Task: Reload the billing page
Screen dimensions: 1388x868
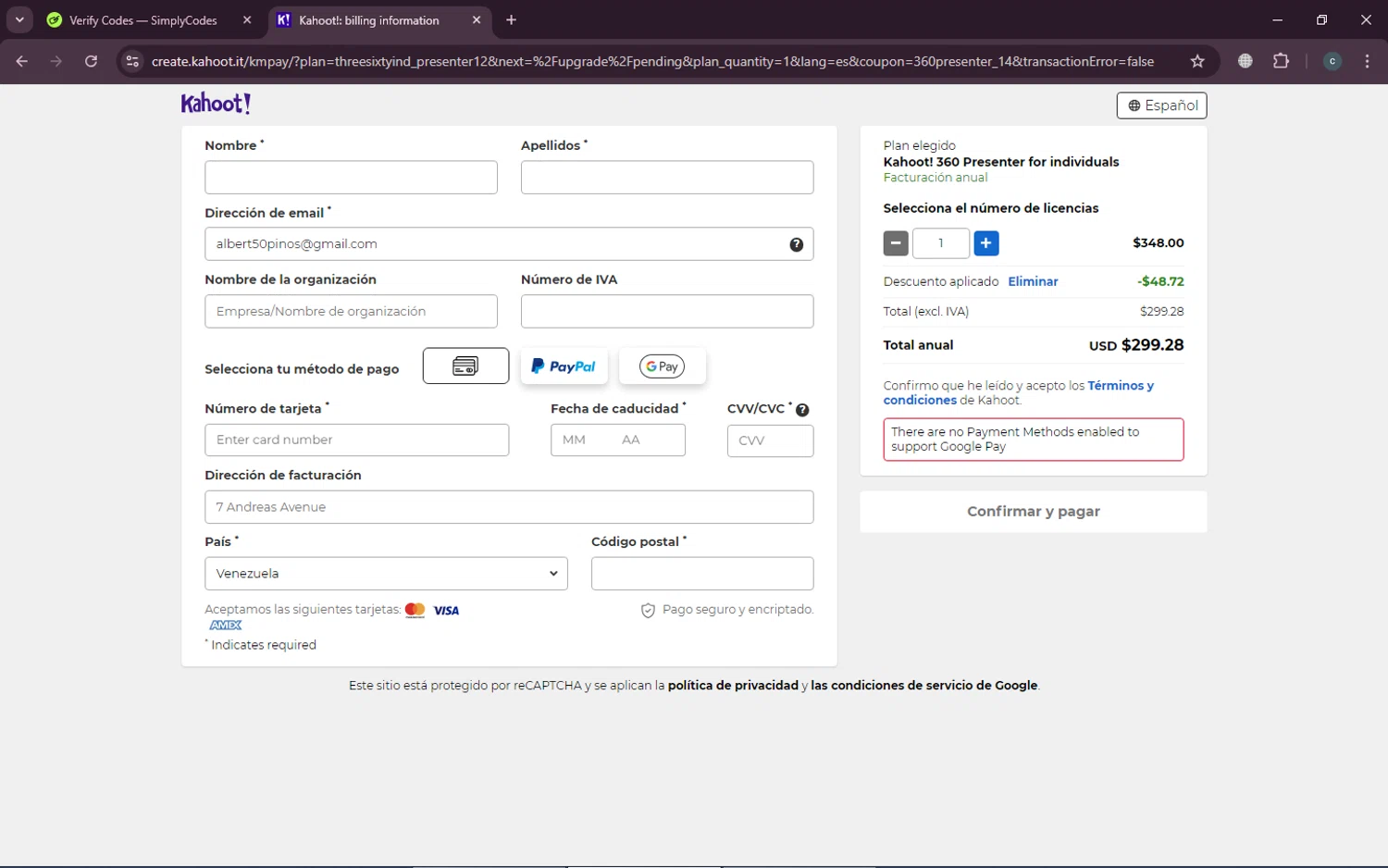Action: point(91,61)
